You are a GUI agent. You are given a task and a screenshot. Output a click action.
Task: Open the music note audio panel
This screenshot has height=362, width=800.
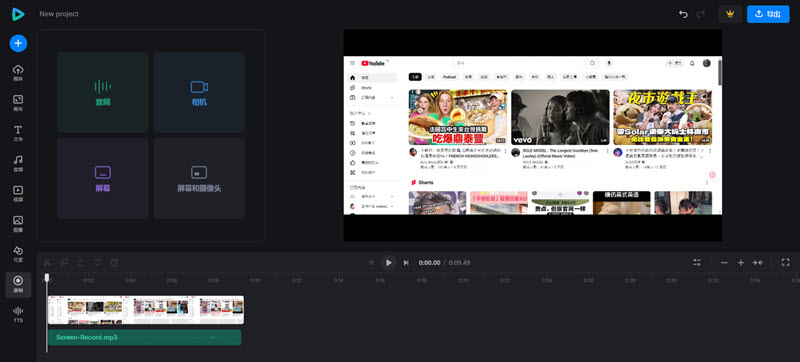pos(18,163)
